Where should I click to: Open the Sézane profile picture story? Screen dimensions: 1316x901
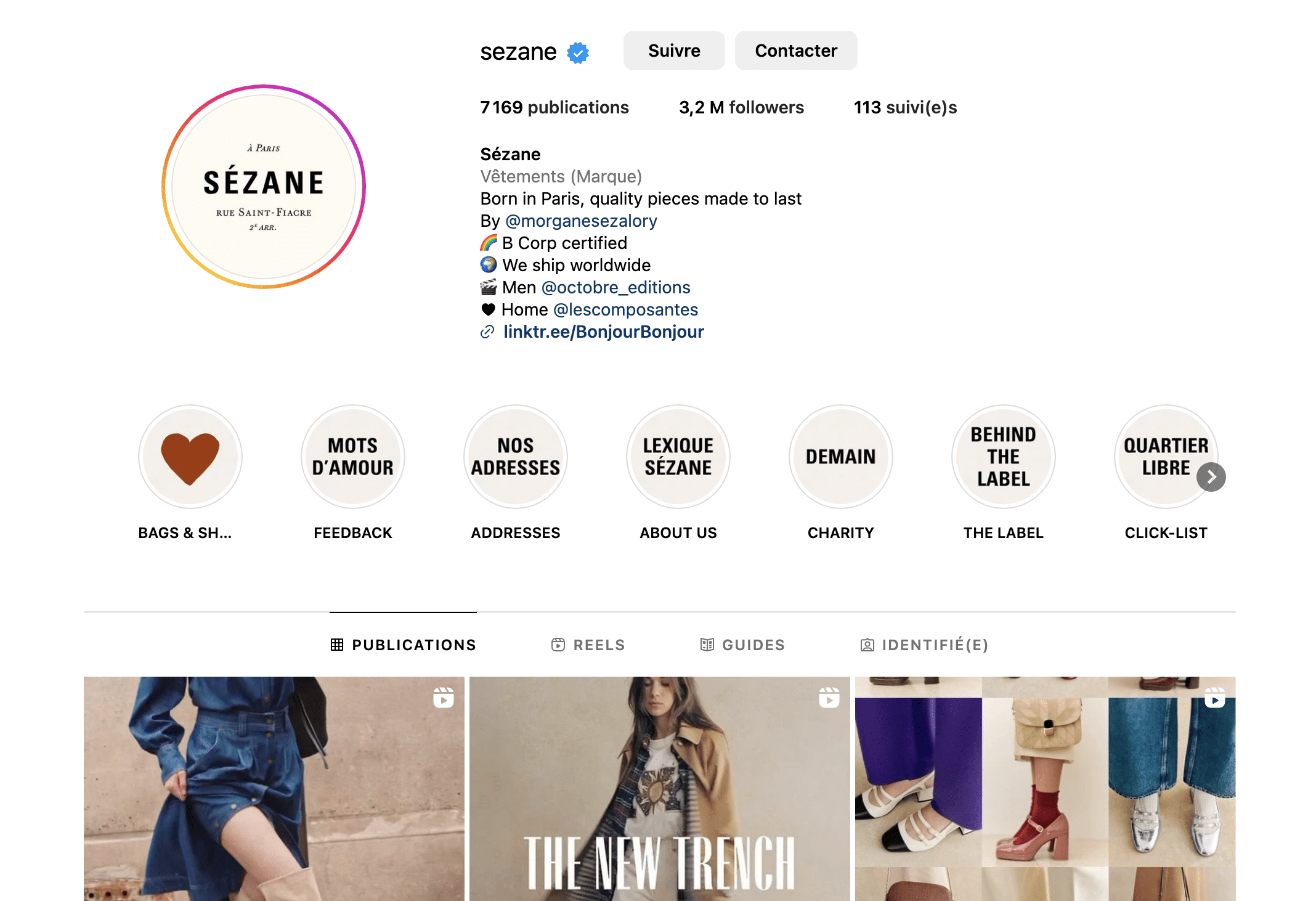(264, 187)
